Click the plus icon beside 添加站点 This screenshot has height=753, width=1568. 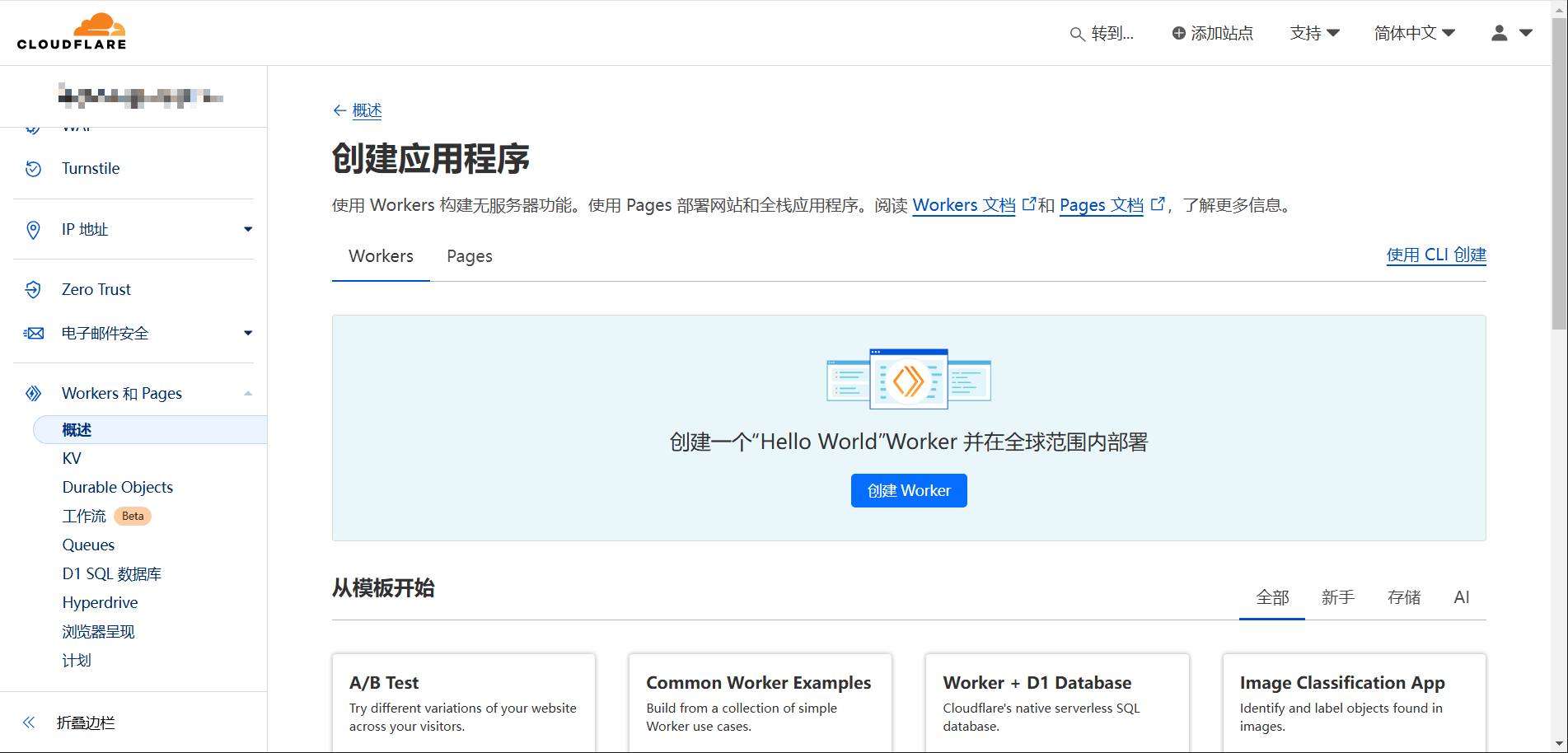pos(1179,33)
